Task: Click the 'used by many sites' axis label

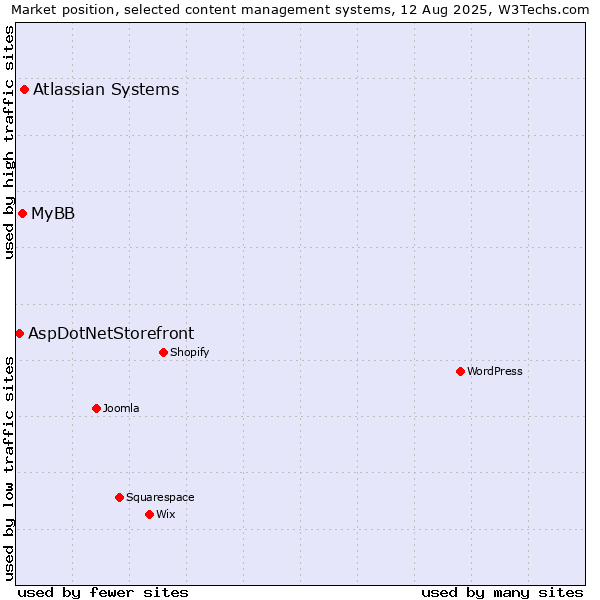Action: [x=502, y=593]
